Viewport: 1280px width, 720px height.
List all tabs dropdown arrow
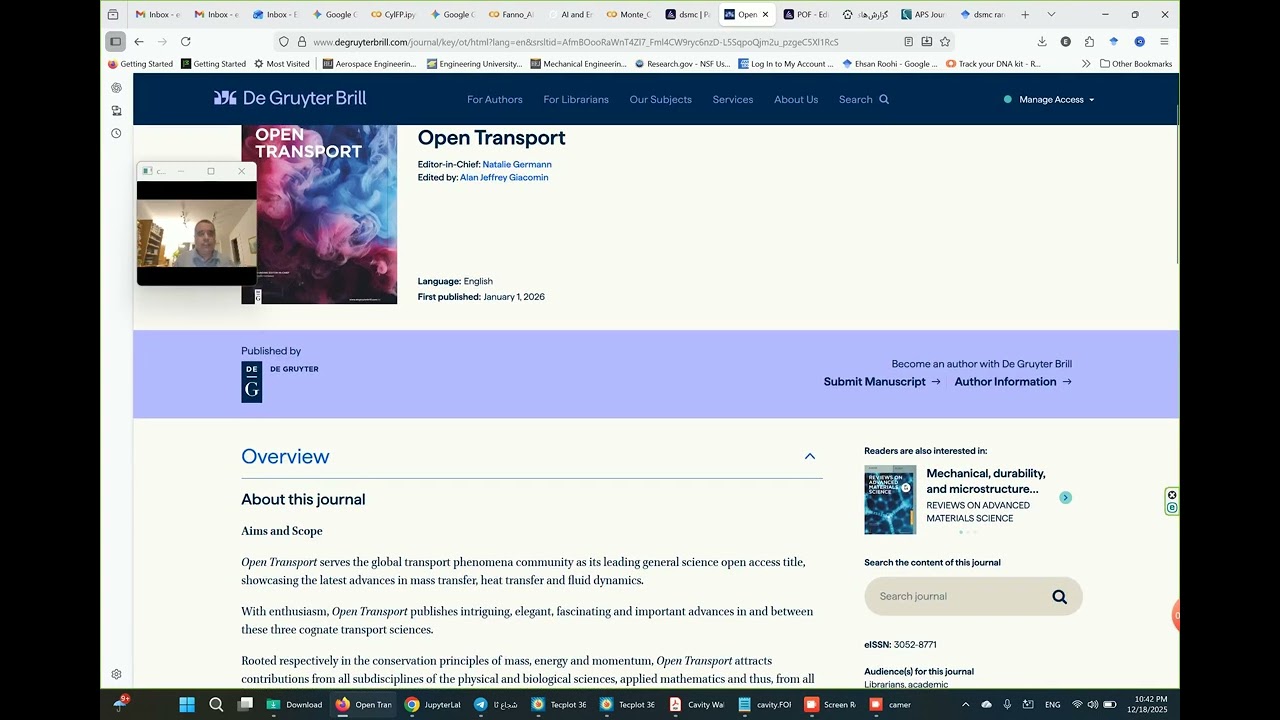click(1051, 15)
